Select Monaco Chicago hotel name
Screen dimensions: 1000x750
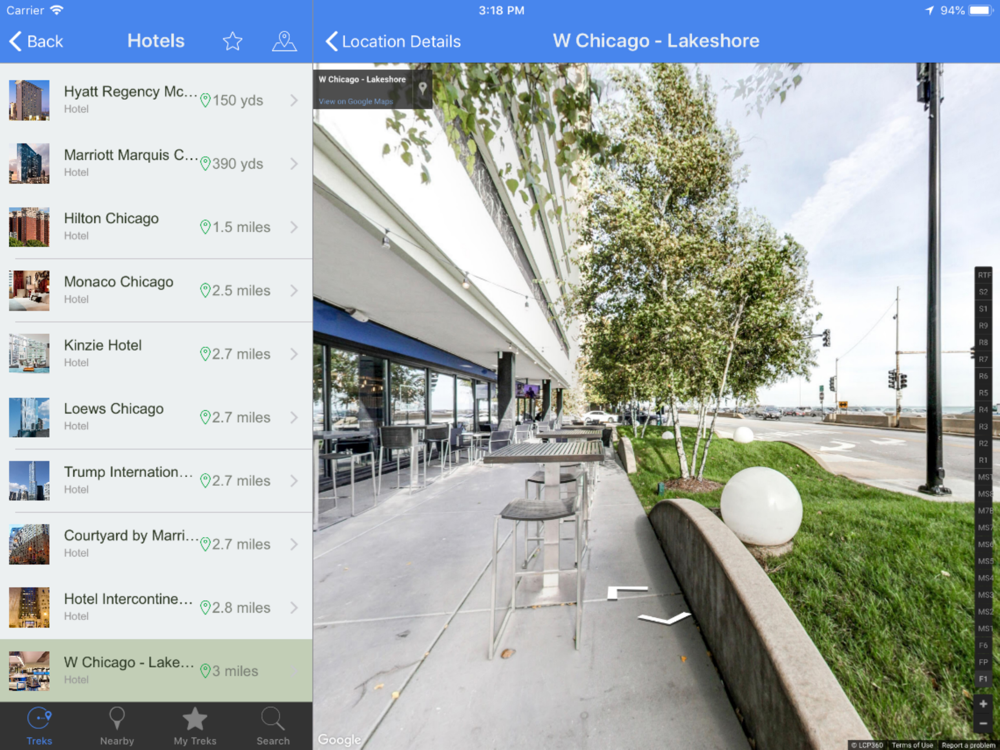pos(119,282)
